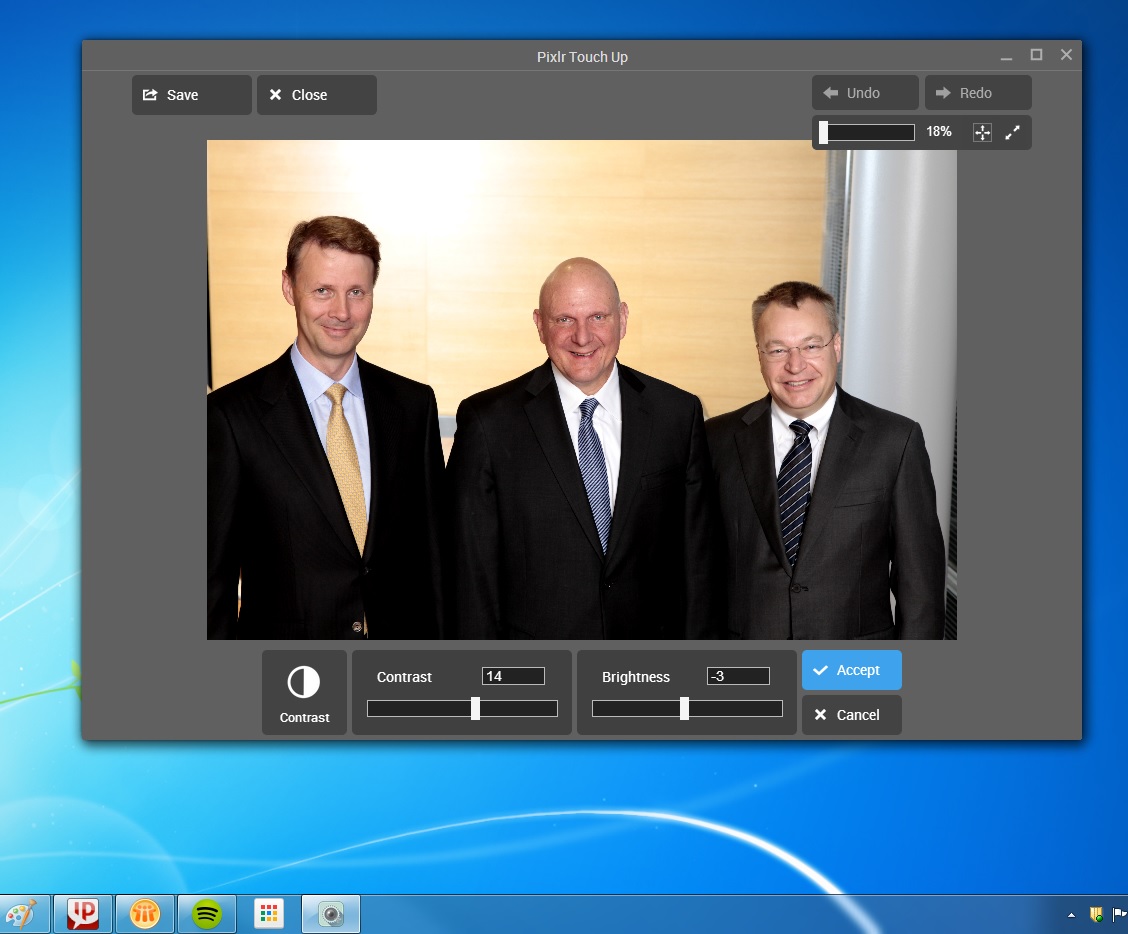Click the Close button beside Save
This screenshot has height=934, width=1128.
(316, 95)
